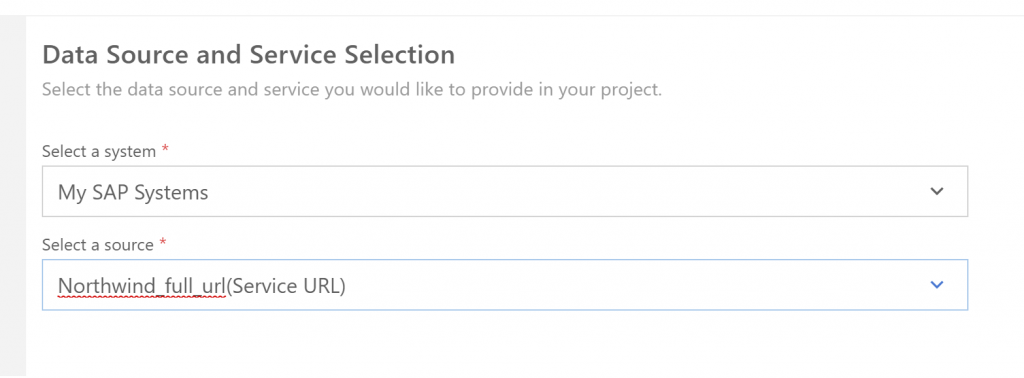The height and width of the screenshot is (378, 1024).
Task: Click the Data Source and Service Selection heading
Action: pyautogui.click(x=249, y=55)
